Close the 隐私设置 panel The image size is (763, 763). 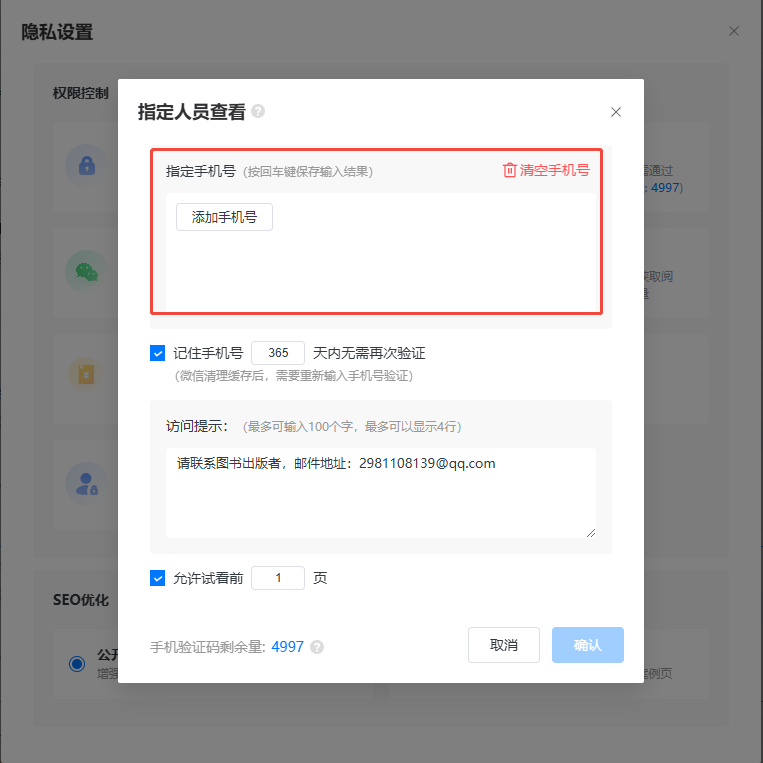tap(734, 31)
